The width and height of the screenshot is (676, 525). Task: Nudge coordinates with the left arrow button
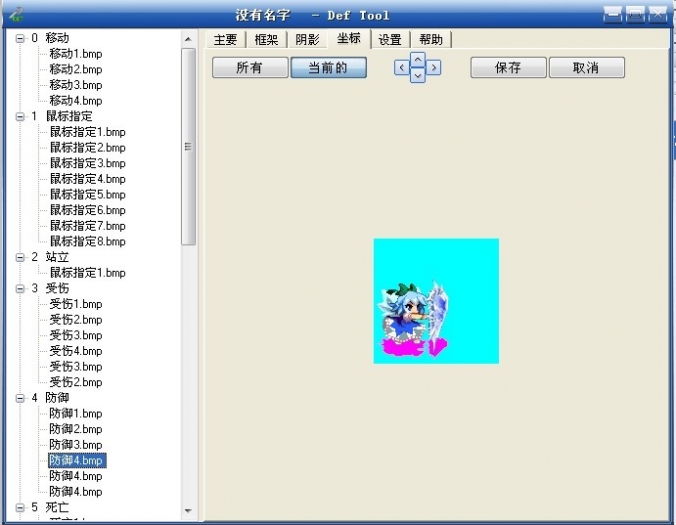401,68
